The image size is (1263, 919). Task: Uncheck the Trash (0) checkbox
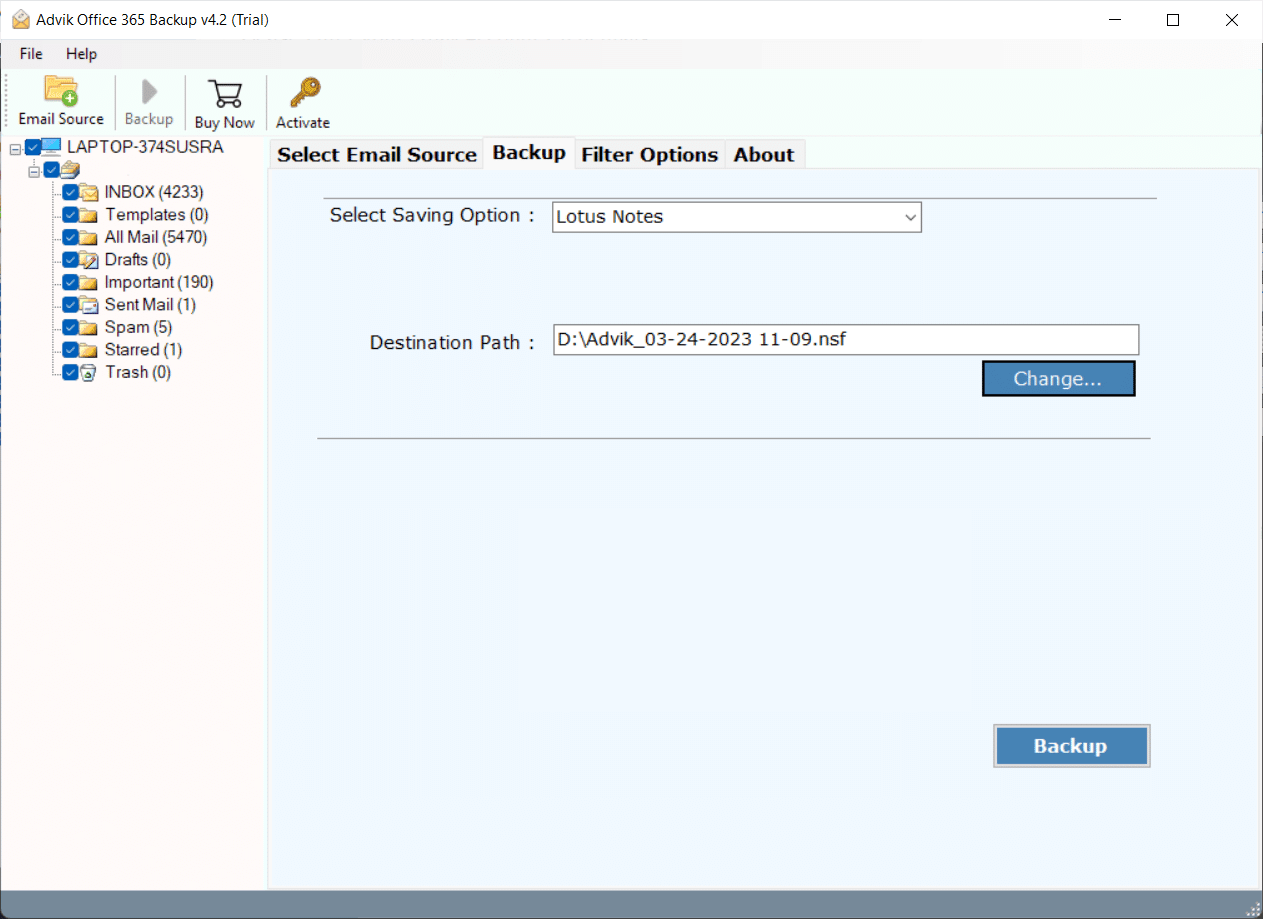point(70,372)
